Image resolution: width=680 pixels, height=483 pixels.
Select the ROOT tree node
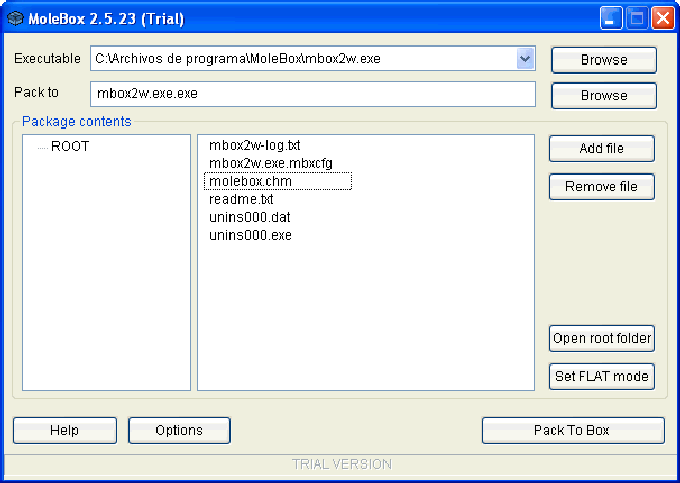70,147
